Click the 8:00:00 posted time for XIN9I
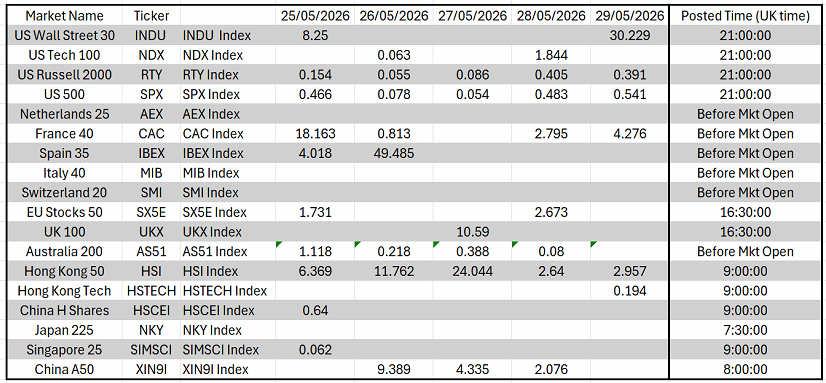 745,369
